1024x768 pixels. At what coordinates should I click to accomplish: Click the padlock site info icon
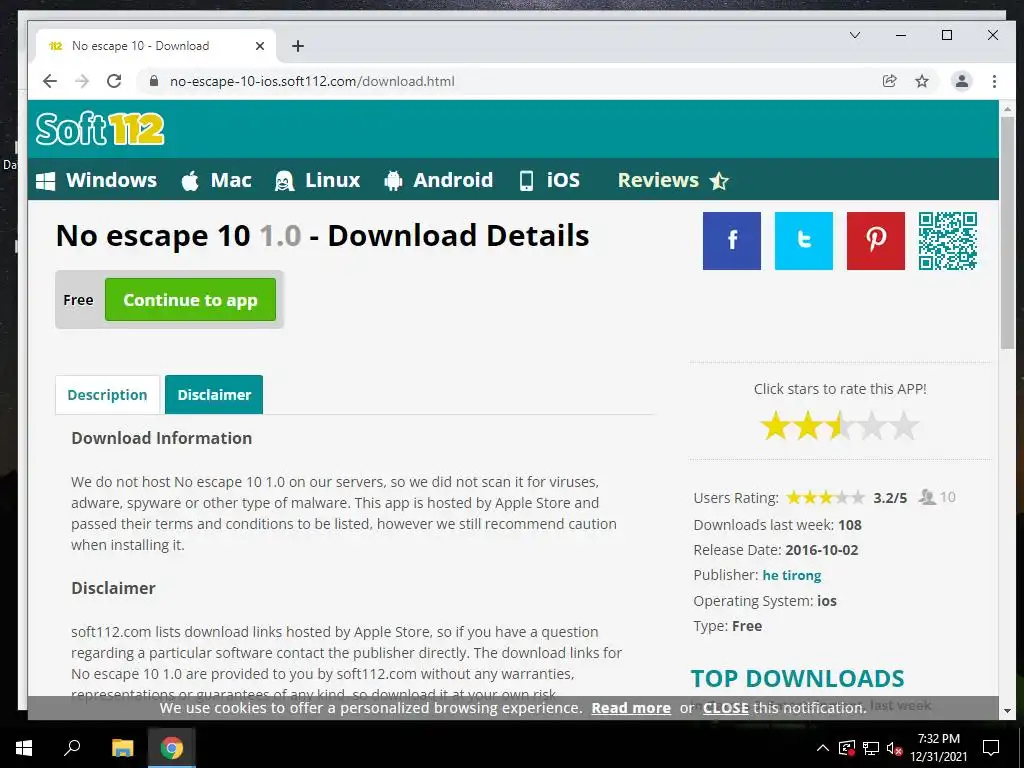(154, 81)
